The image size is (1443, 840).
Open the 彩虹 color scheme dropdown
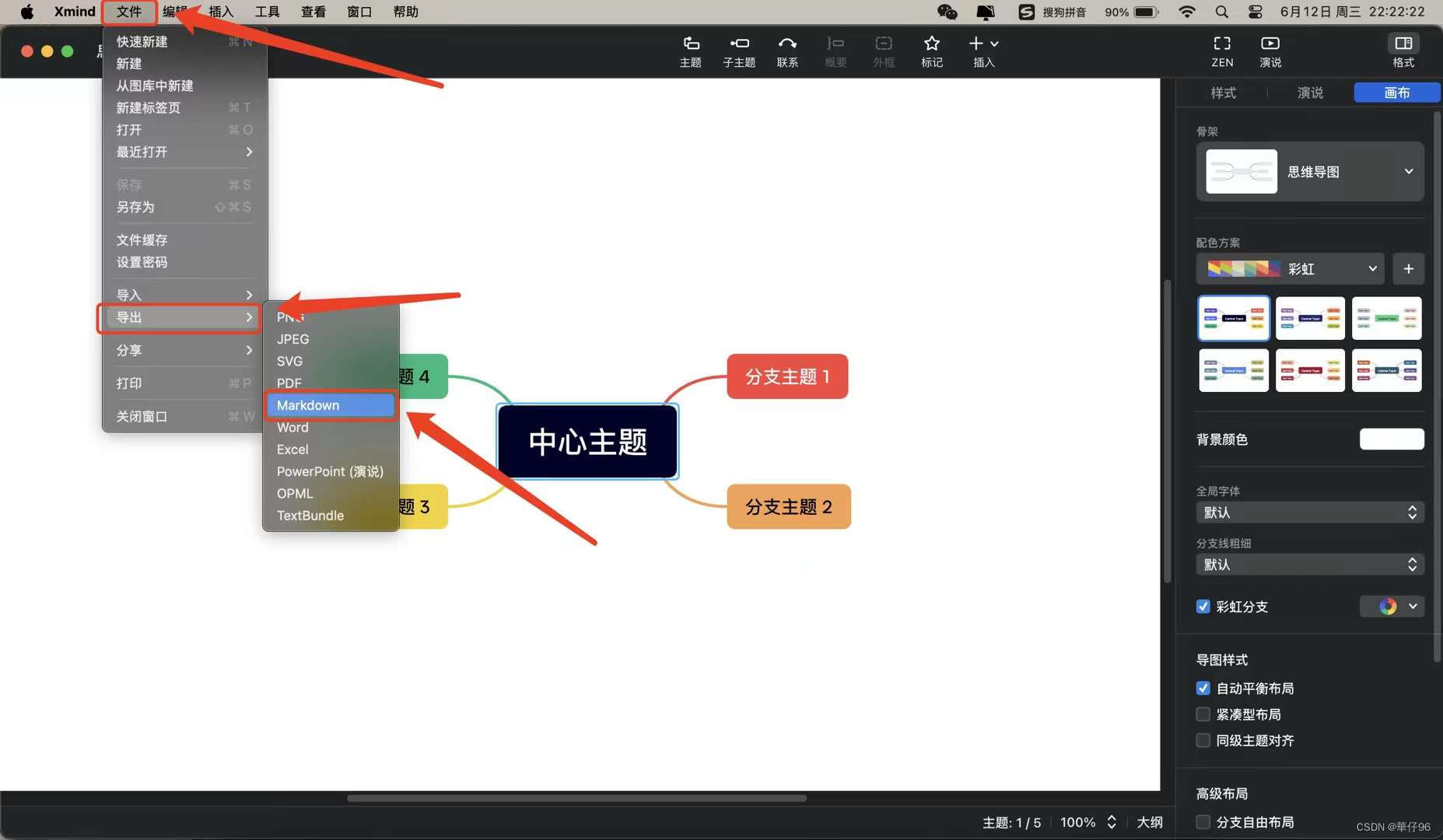click(1290, 269)
